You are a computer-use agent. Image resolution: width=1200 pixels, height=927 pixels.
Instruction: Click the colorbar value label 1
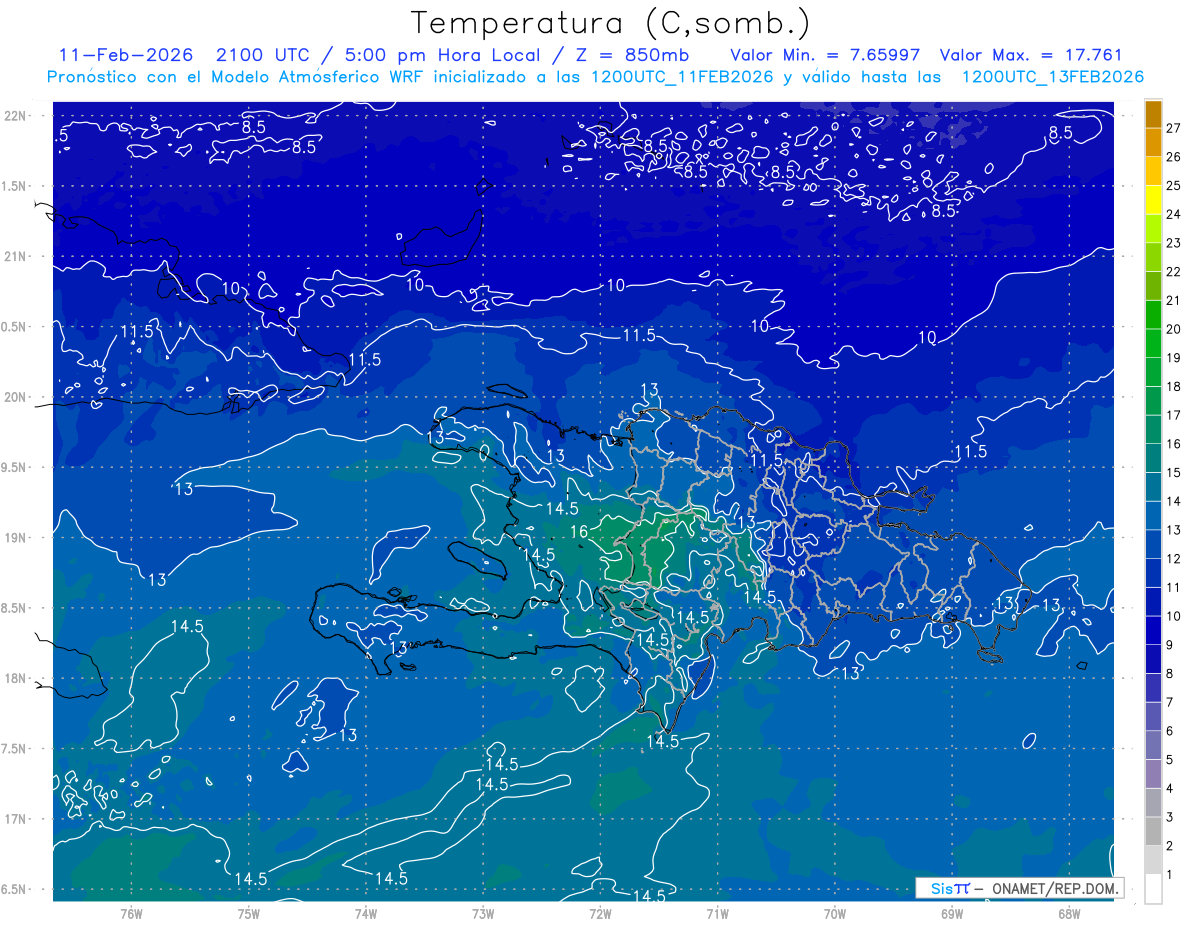1170,874
